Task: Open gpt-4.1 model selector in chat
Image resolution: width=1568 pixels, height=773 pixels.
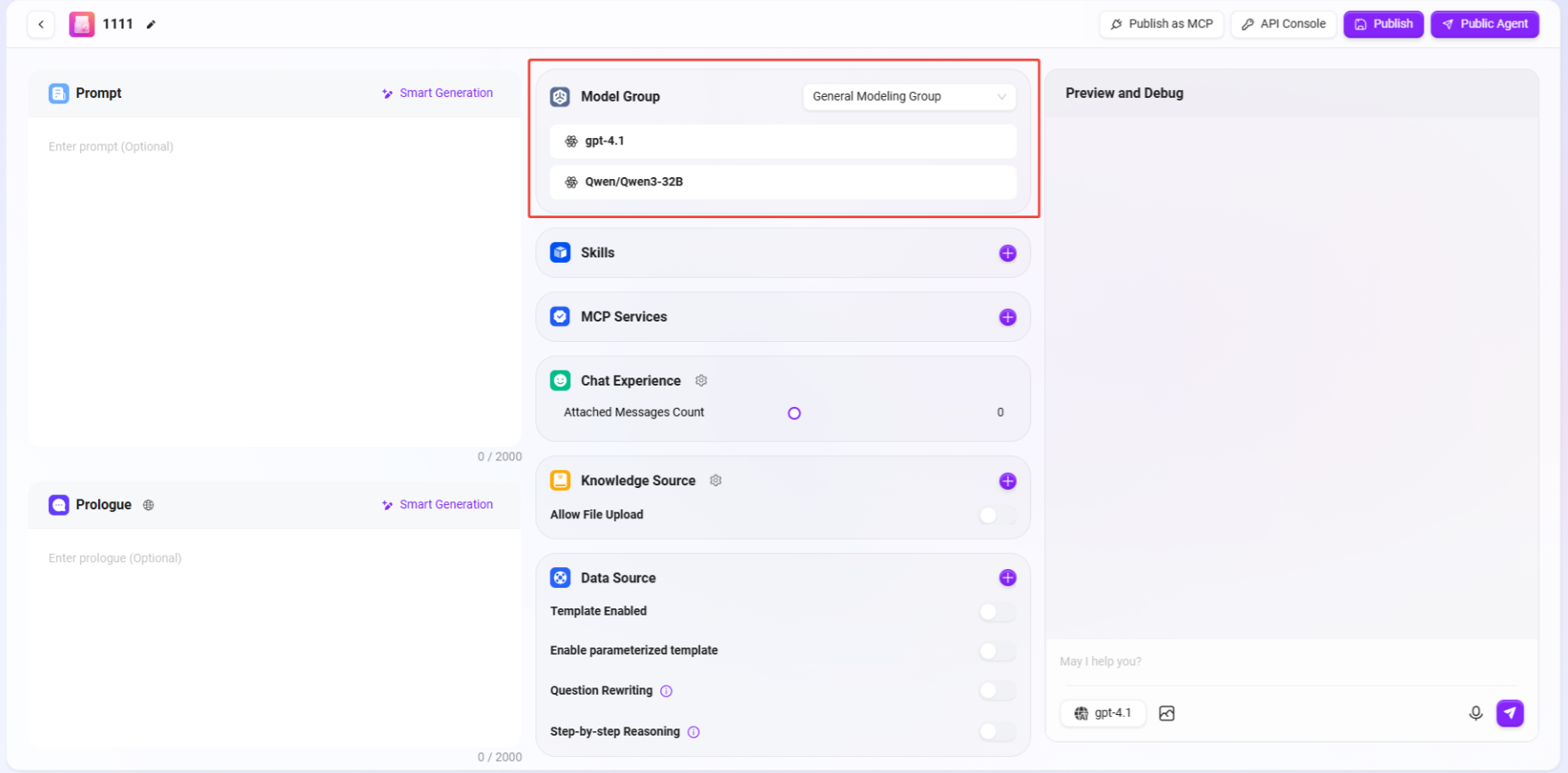Action: coord(1103,712)
